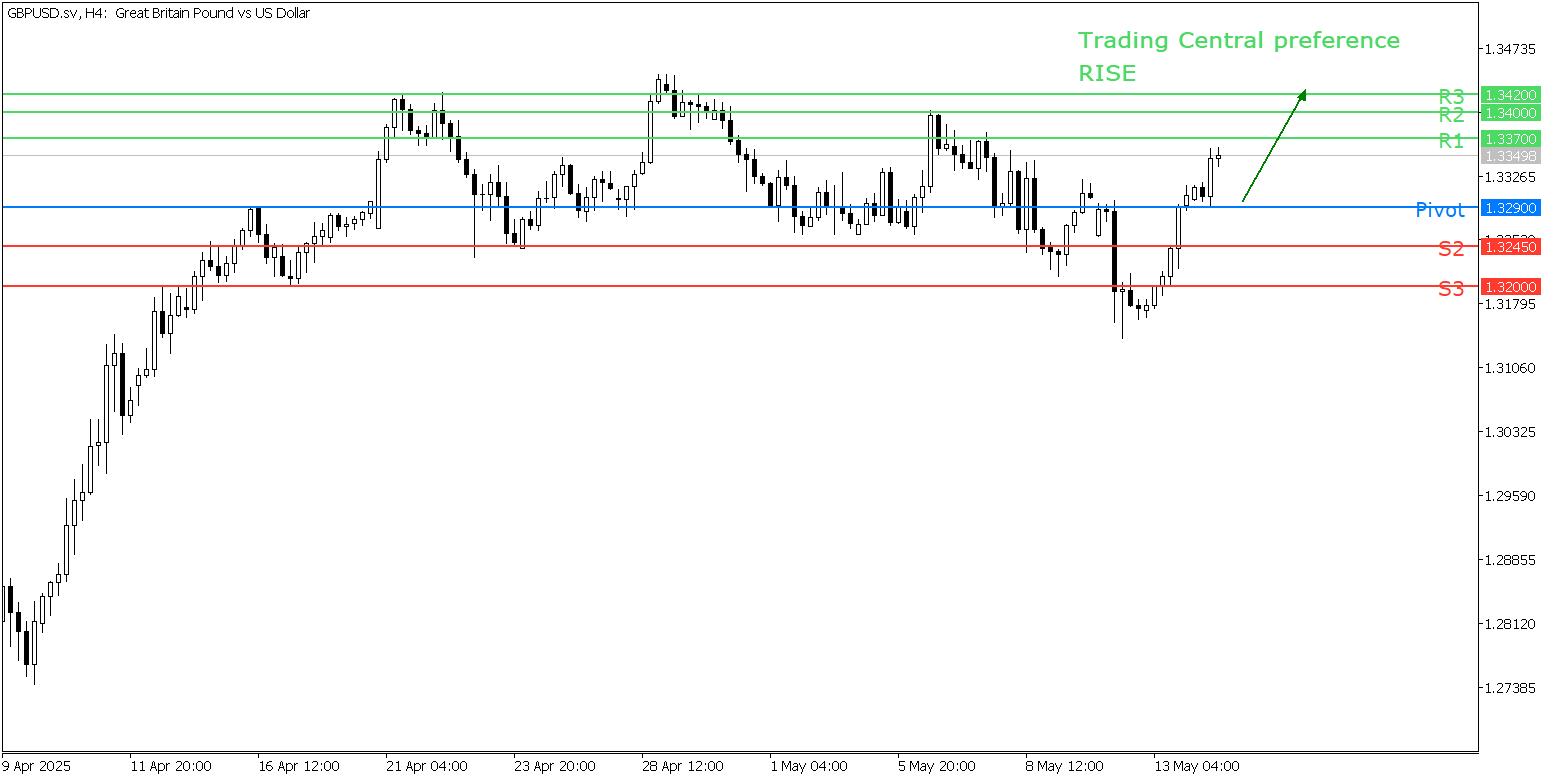Select the R3 resistance line label
Screen dimensions: 1556x780
coord(1451,96)
